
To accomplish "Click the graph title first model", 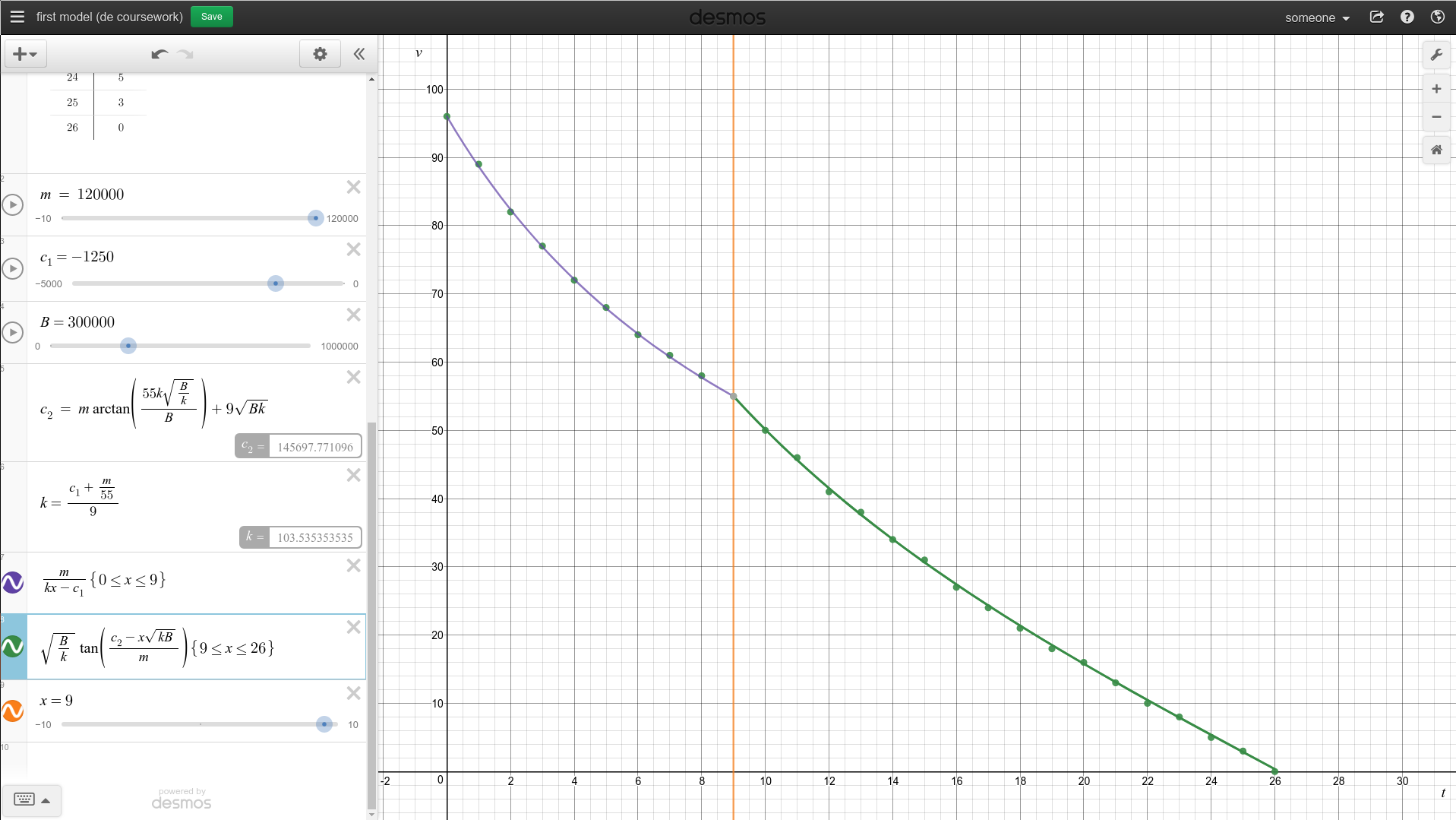I will (109, 17).
